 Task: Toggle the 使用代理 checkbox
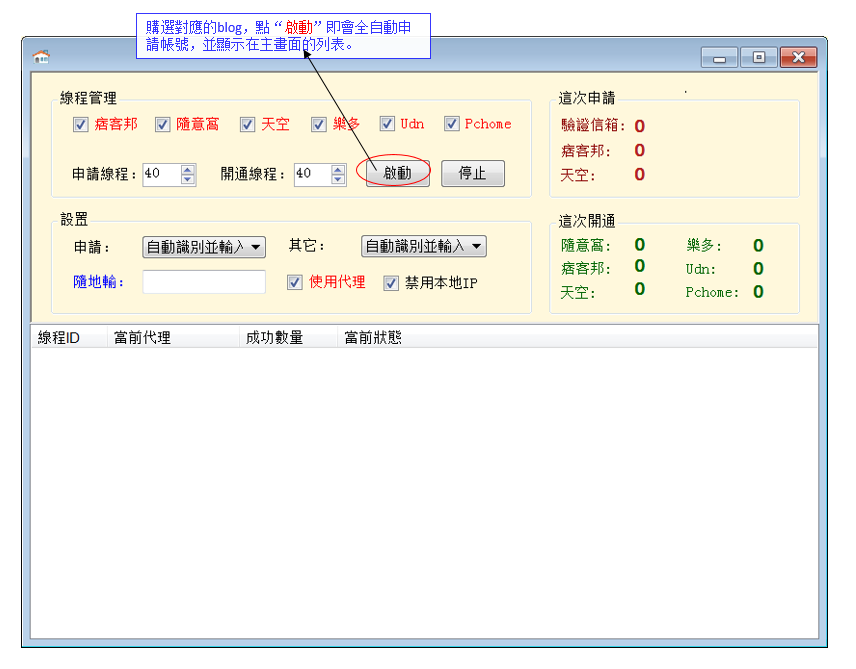click(x=294, y=283)
